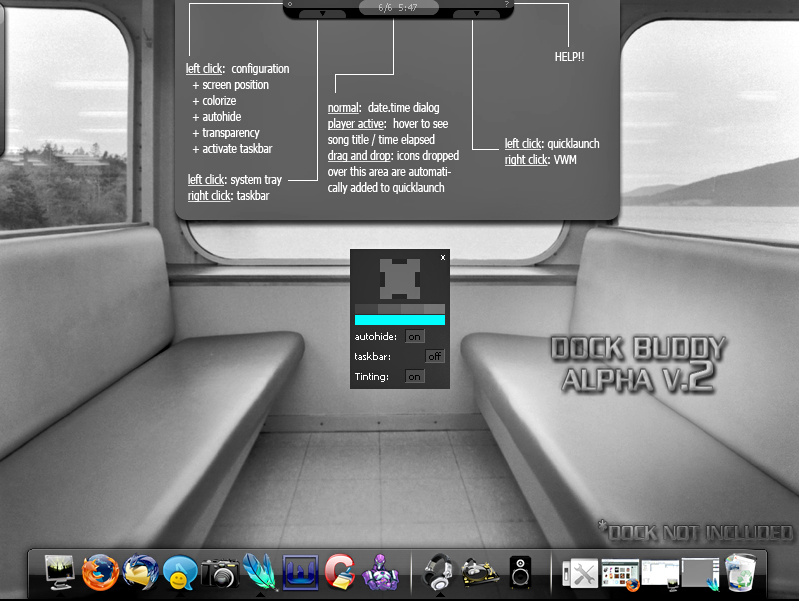Select the second-lightest transparency swatch

click(x=412, y=309)
